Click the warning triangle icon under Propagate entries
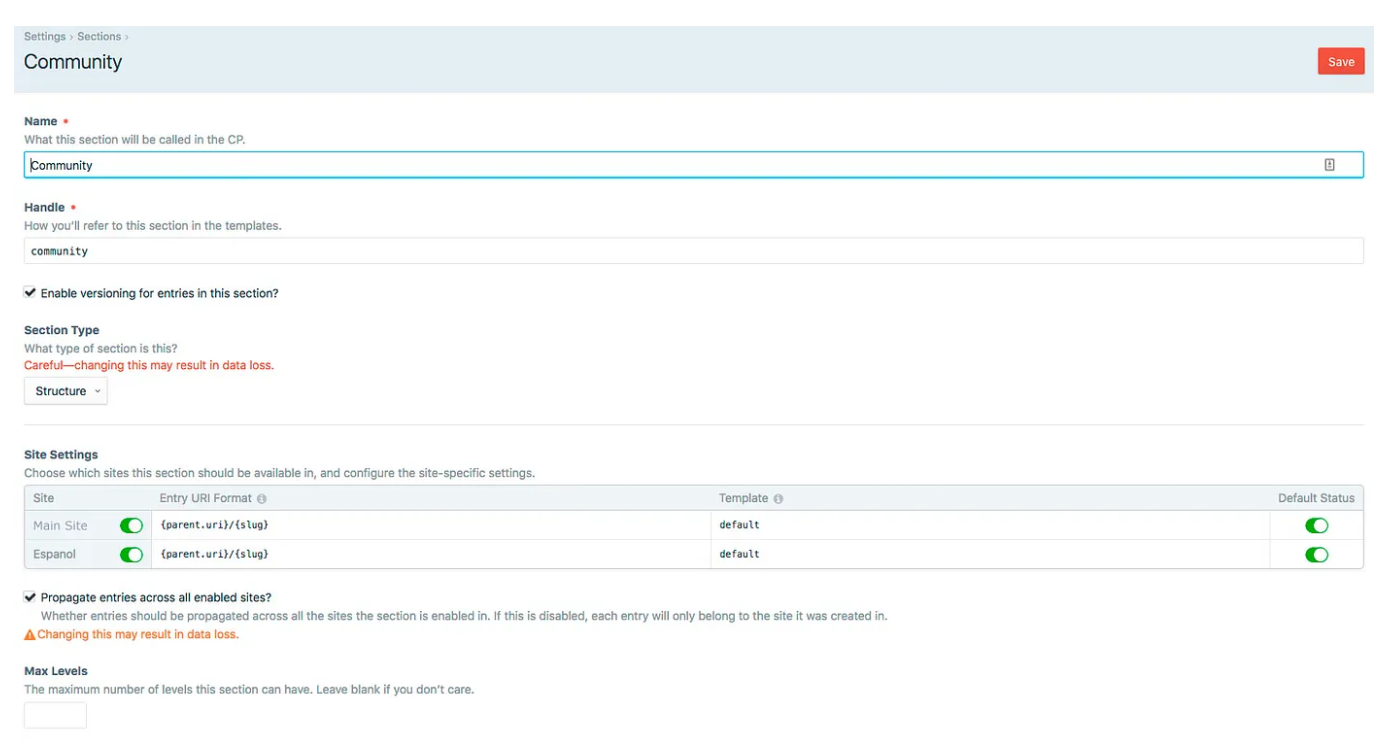This screenshot has height=754, width=1398. tap(30, 635)
